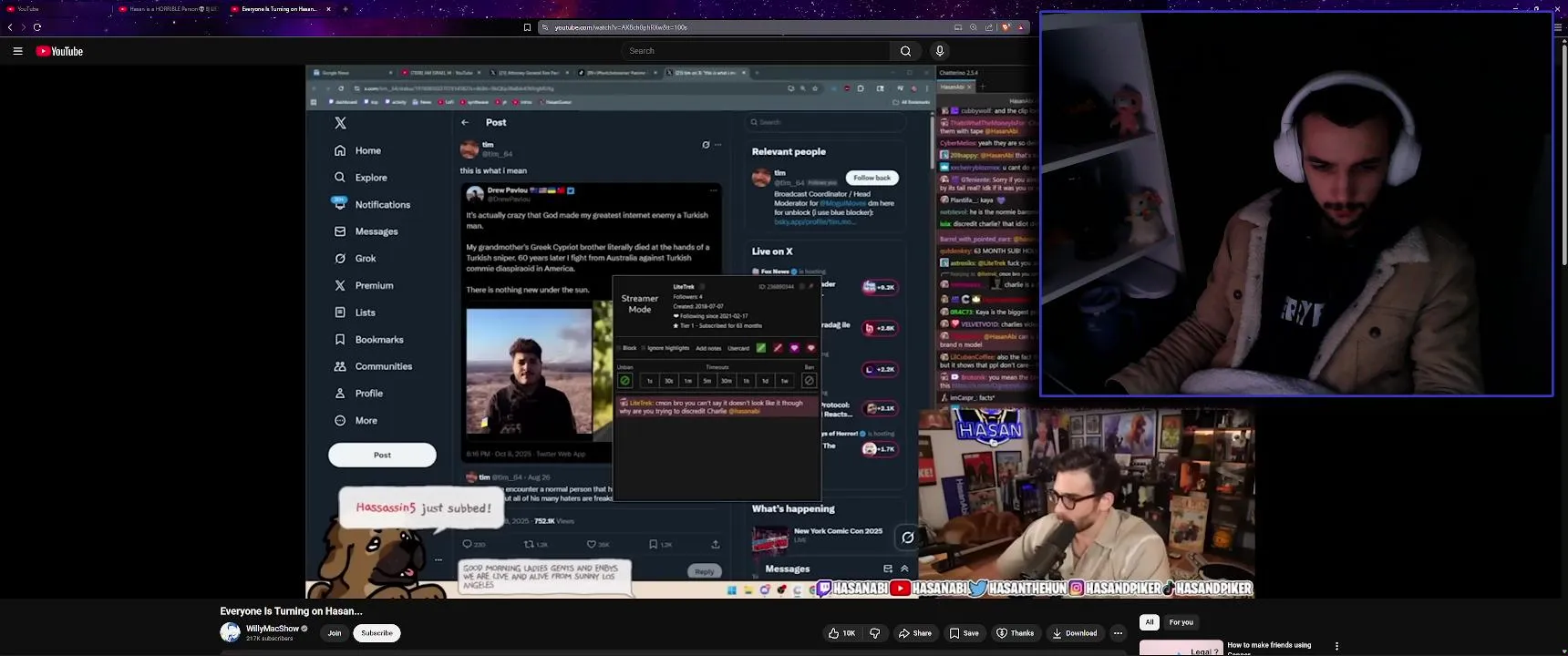Screen dimensions: 1568x656
Task: Open Lists in the X sidebar
Action: (x=356, y=313)
